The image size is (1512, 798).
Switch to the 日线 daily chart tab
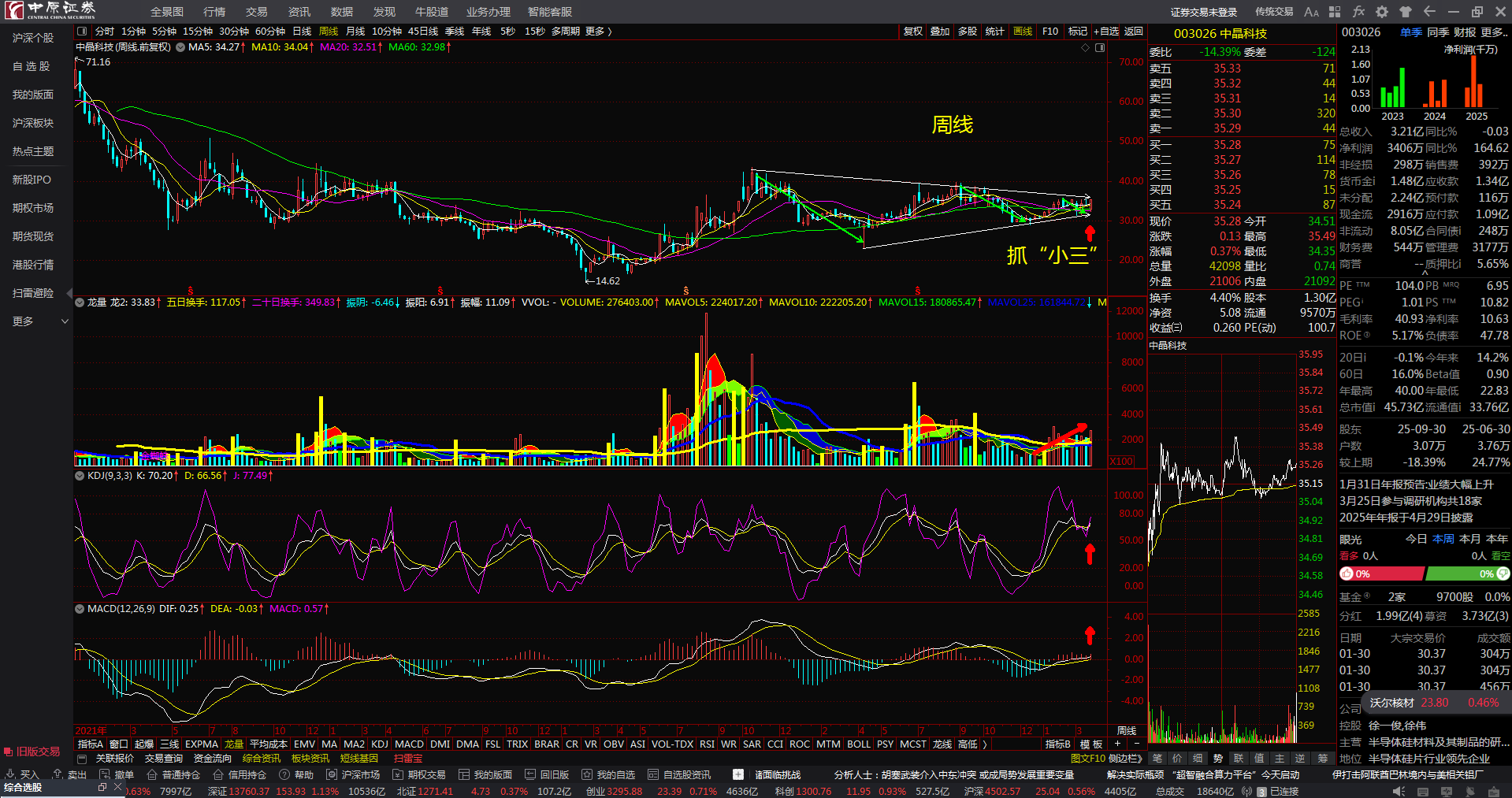click(x=302, y=32)
